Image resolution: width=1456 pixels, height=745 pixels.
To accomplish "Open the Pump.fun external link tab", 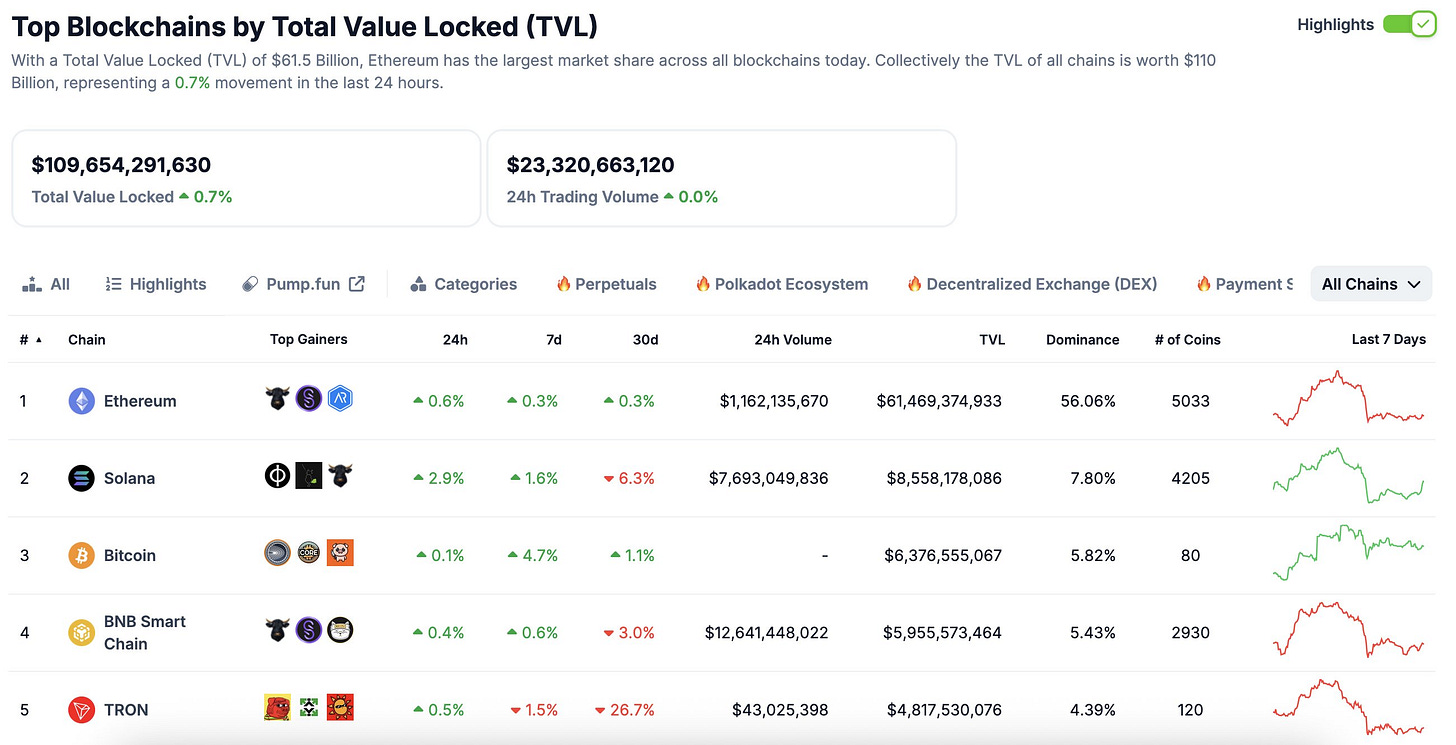I will pyautogui.click(x=303, y=284).
